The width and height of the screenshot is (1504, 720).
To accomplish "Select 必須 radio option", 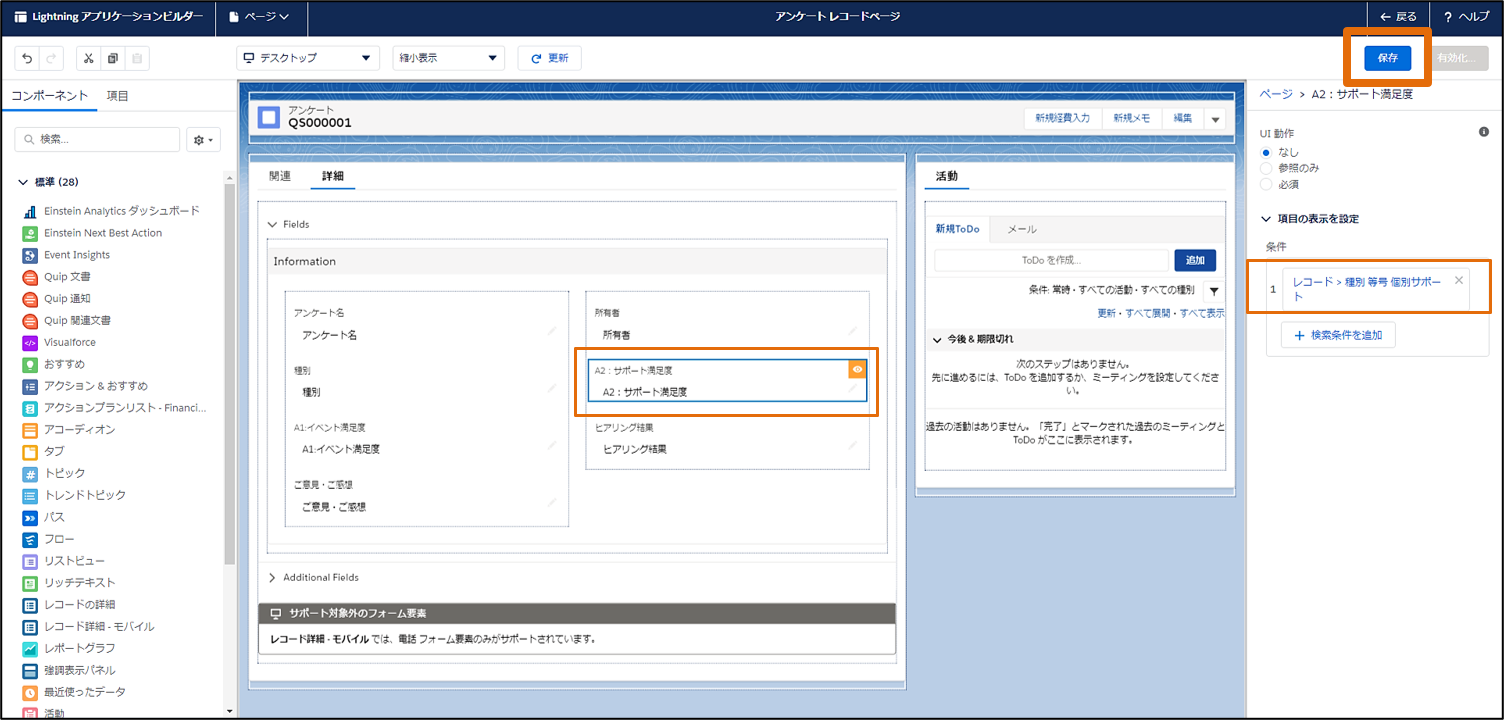I will pos(1266,184).
